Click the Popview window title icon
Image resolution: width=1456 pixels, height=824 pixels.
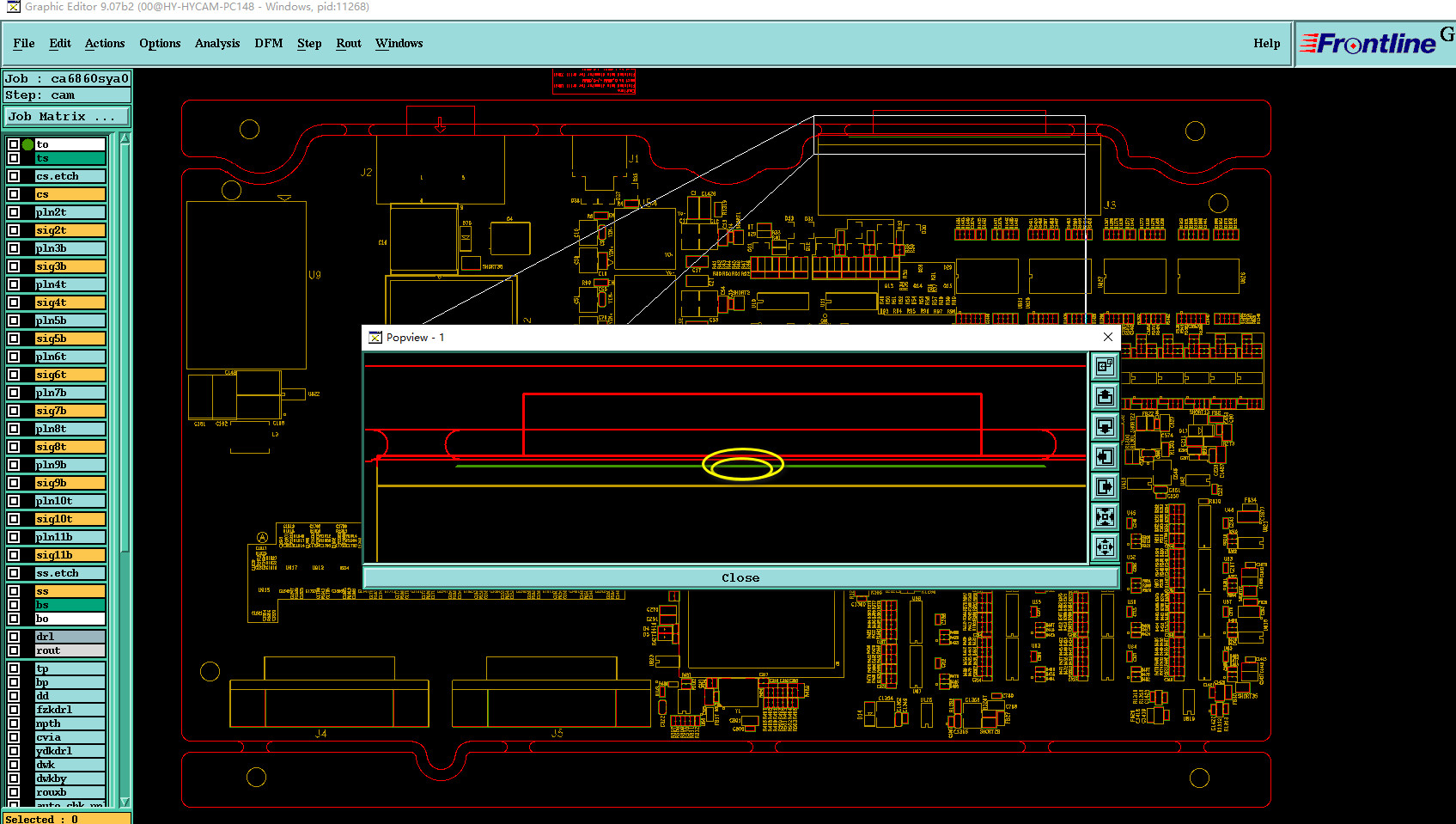375,338
